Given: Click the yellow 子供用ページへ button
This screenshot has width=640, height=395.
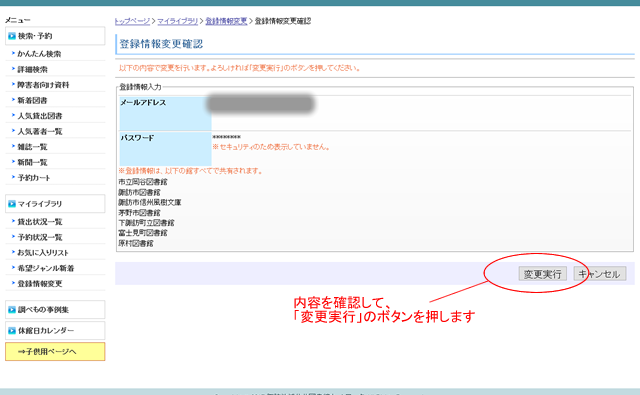Looking at the screenshot, I should 55,351.
